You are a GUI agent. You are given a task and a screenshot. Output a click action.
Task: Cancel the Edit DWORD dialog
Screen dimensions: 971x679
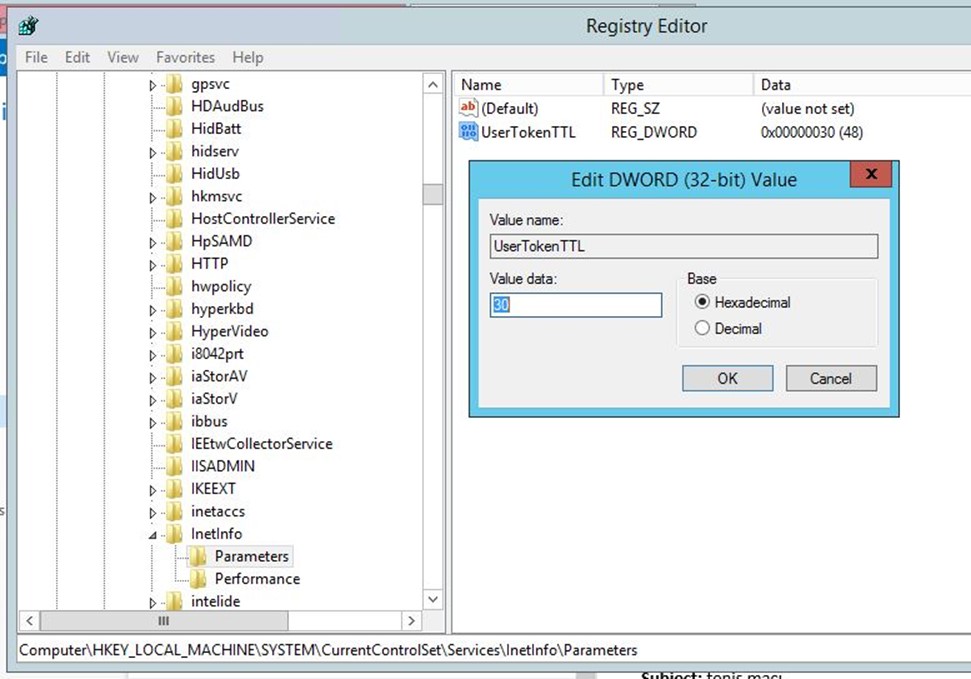point(831,378)
